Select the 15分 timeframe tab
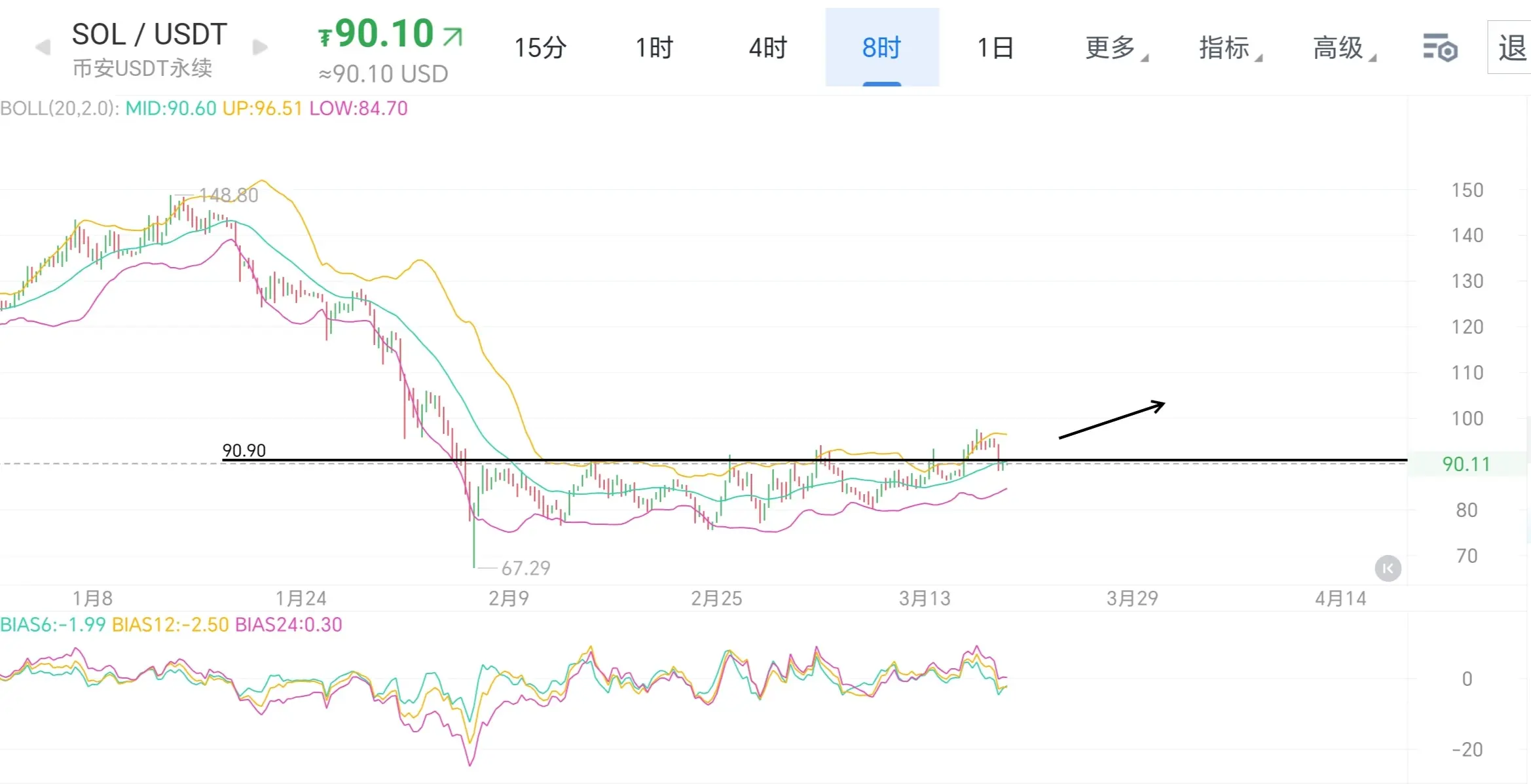This screenshot has width=1531, height=784. tap(540, 48)
